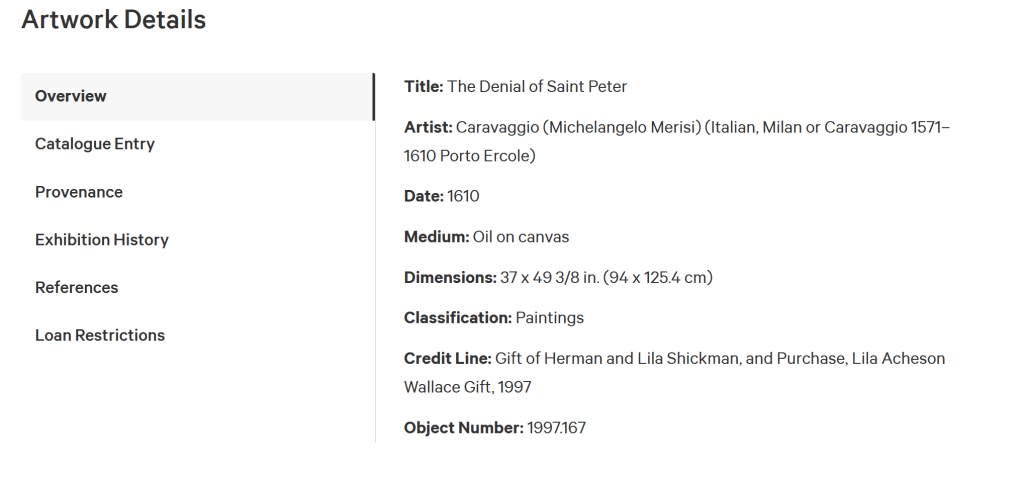Screen dimensions: 1024x479
Task: Click the bold Medium: label
Action: pos(436,237)
